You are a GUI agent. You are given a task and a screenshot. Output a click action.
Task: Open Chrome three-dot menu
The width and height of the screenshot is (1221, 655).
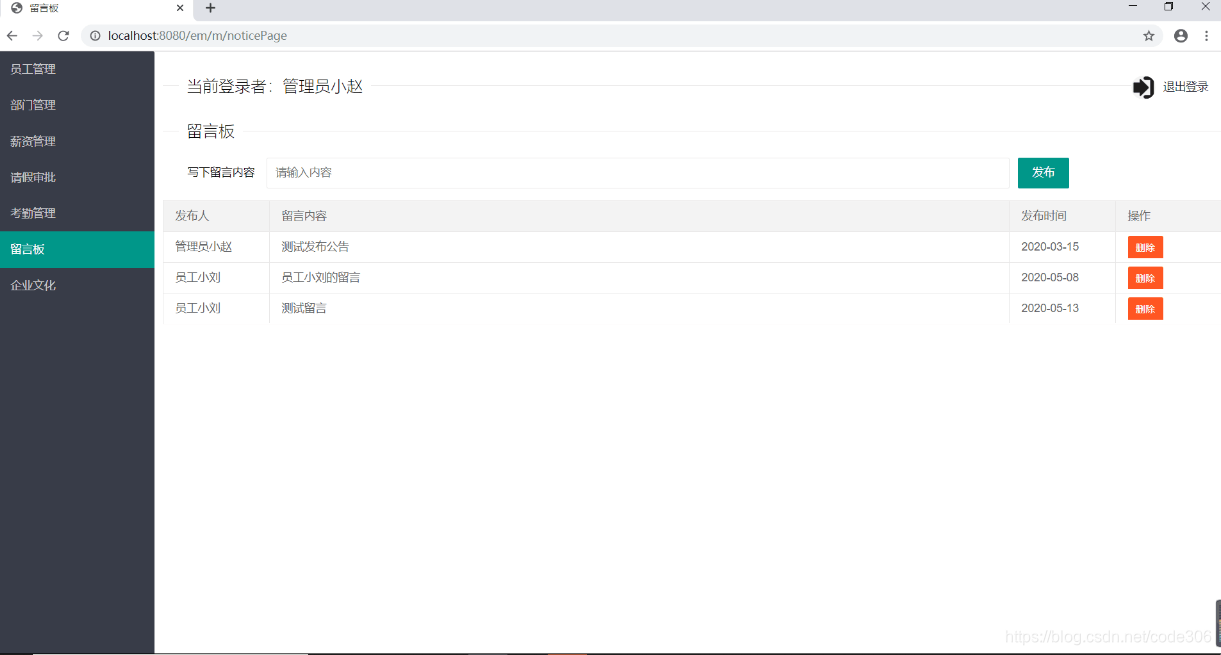[1207, 35]
